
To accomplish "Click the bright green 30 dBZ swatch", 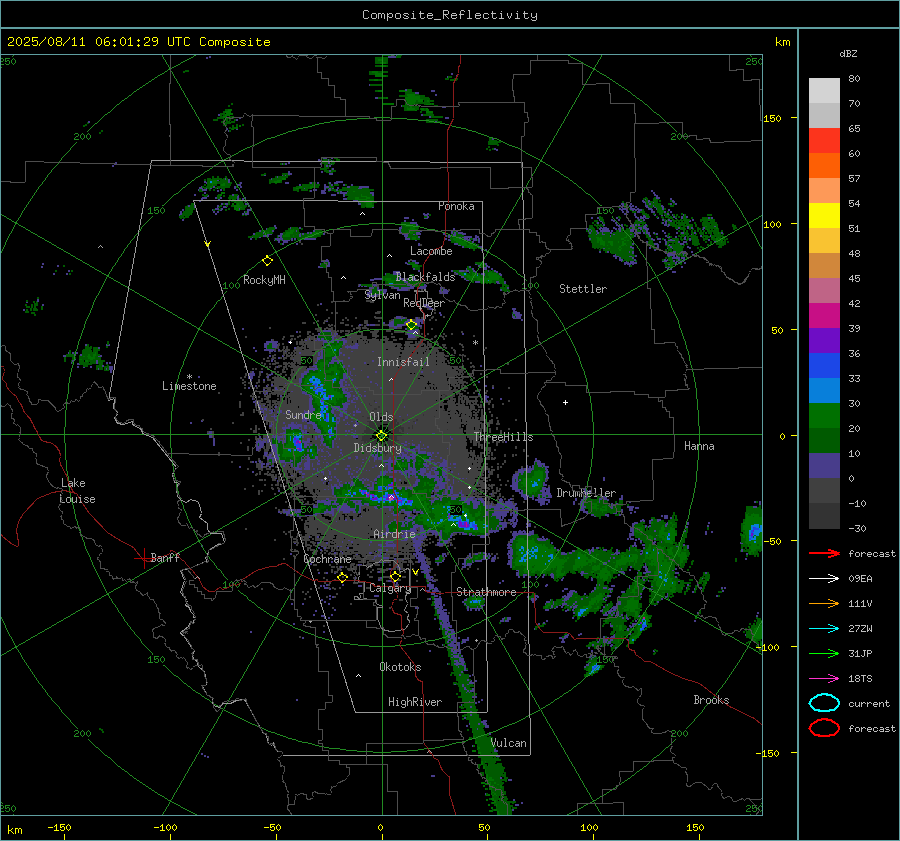I will (x=824, y=416).
